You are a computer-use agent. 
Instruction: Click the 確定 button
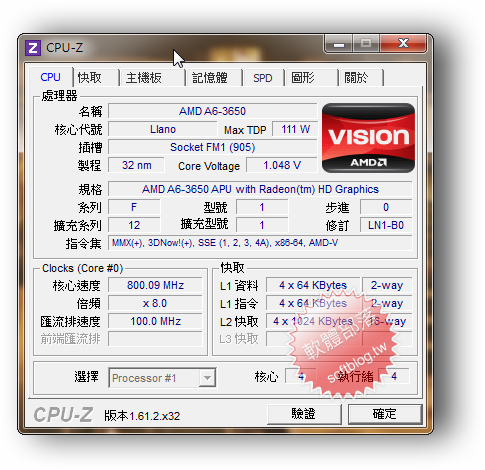point(385,414)
